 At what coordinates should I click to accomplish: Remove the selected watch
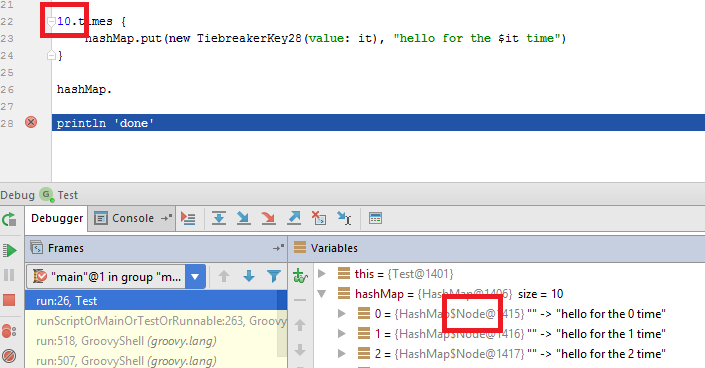tap(300, 300)
